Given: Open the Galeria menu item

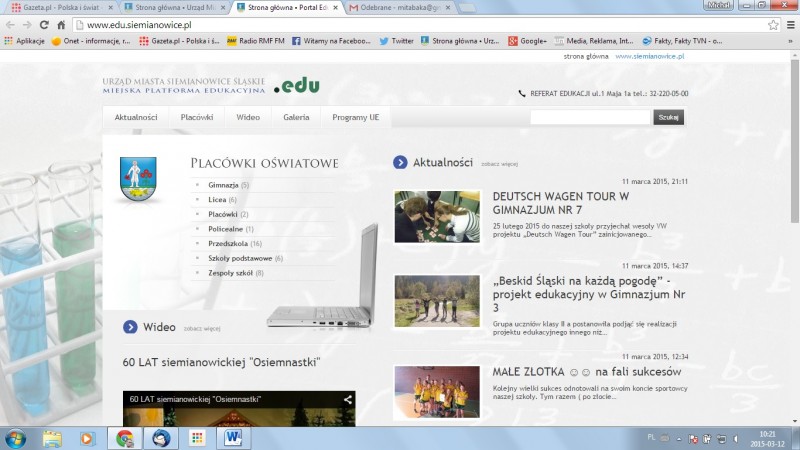Looking at the screenshot, I should click(296, 117).
